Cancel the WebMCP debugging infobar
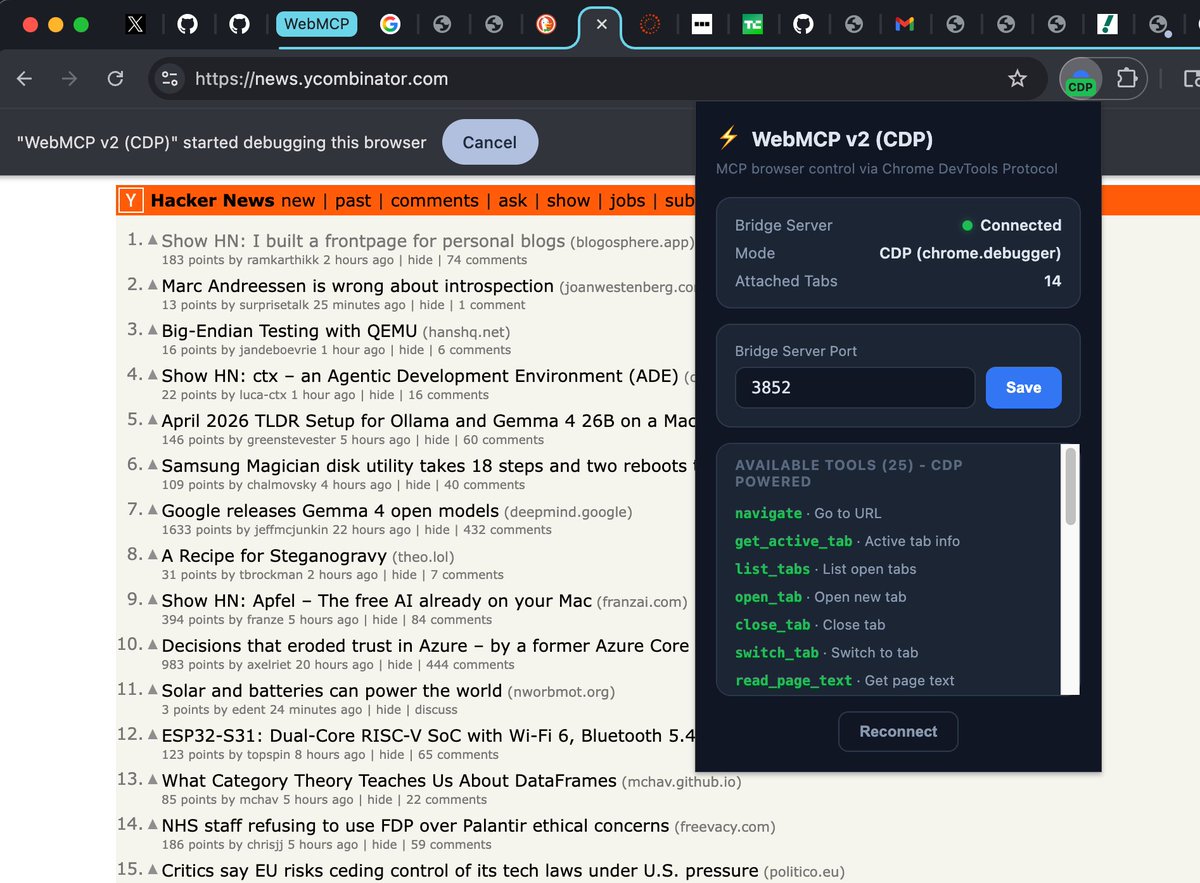This screenshot has height=883, width=1200. pos(490,142)
